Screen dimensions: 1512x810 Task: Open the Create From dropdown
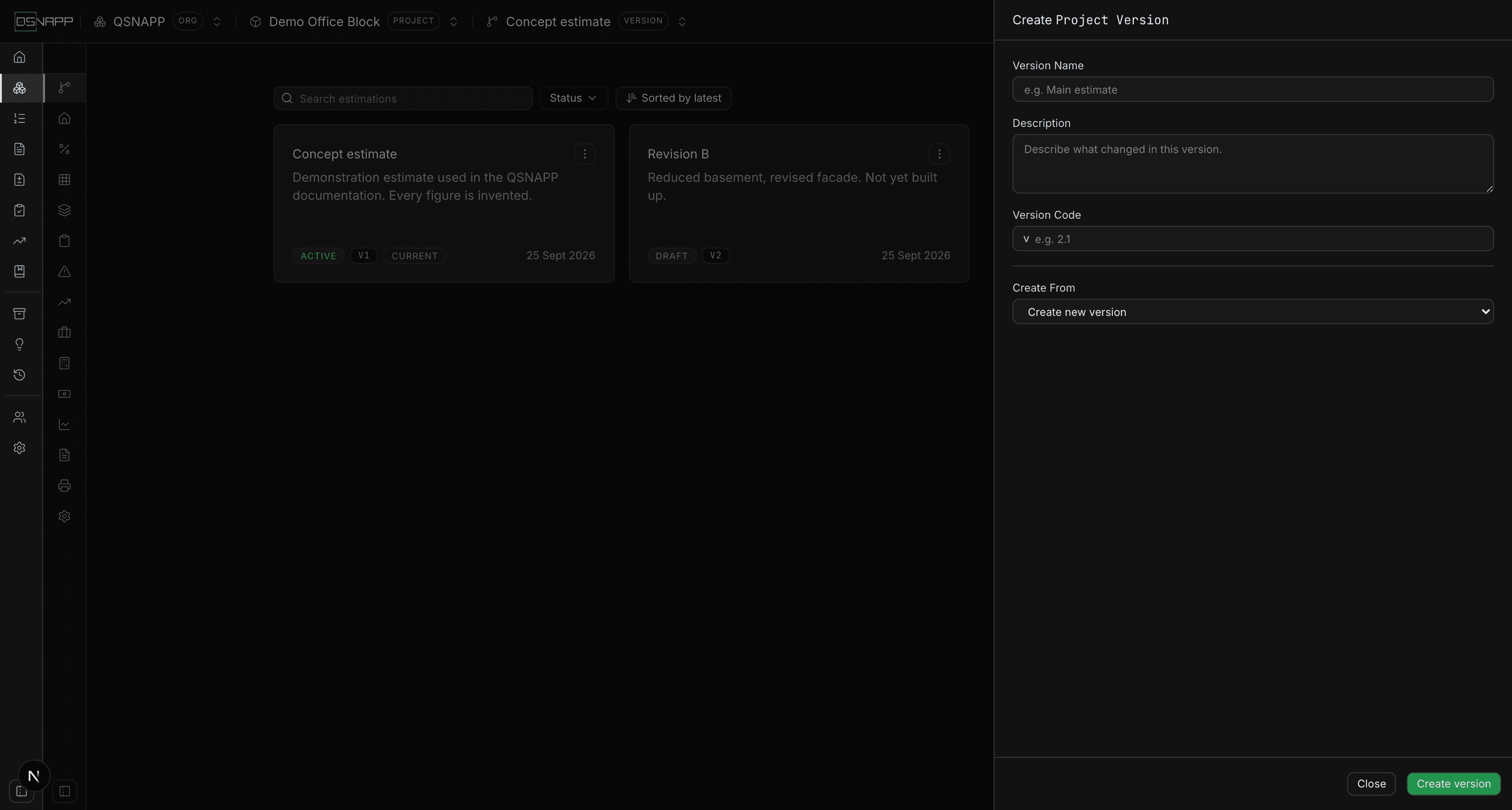click(x=1252, y=312)
